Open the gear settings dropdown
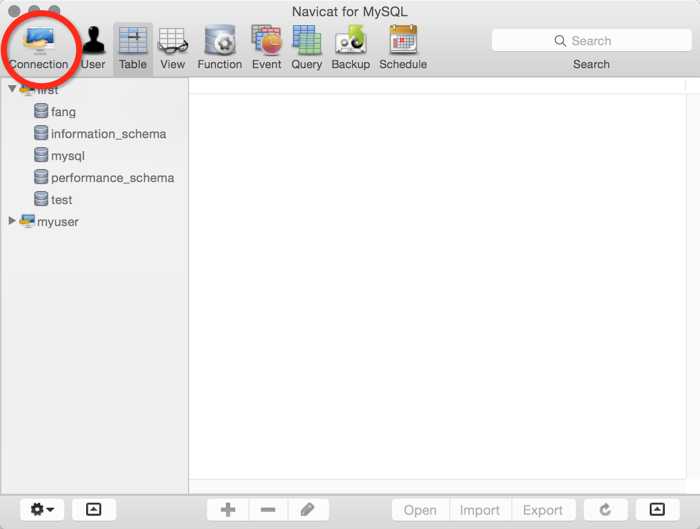The image size is (700, 529). 42,509
